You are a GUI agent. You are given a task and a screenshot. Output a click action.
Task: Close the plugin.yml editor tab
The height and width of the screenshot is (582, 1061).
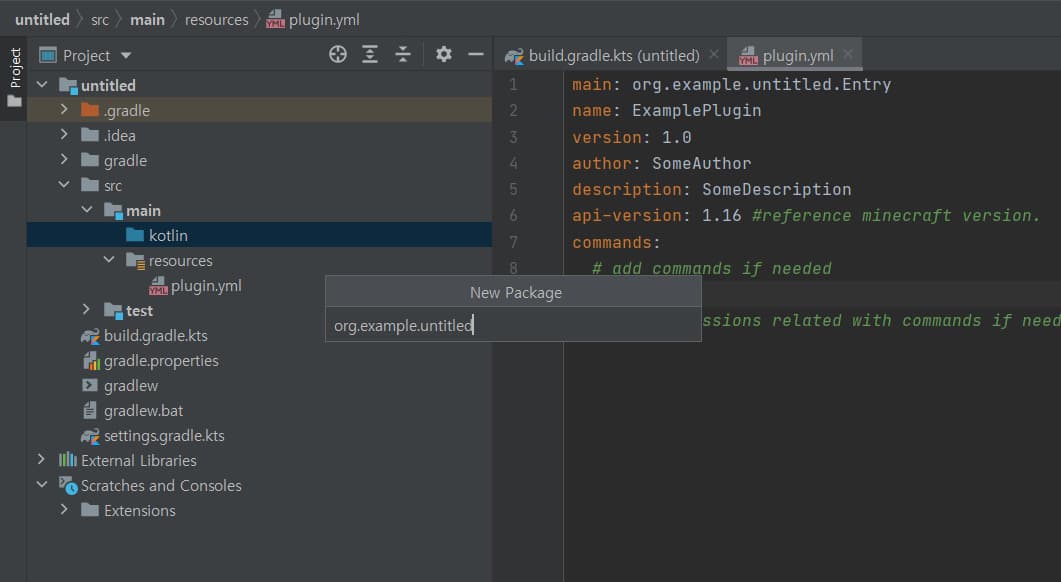click(x=848, y=55)
